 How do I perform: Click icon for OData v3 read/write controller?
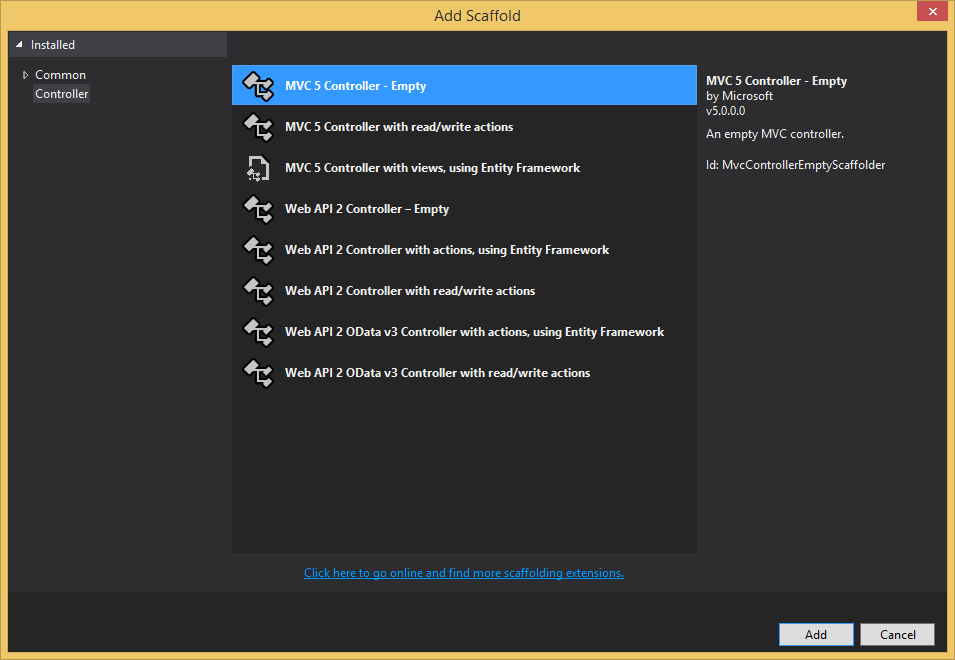[258, 373]
